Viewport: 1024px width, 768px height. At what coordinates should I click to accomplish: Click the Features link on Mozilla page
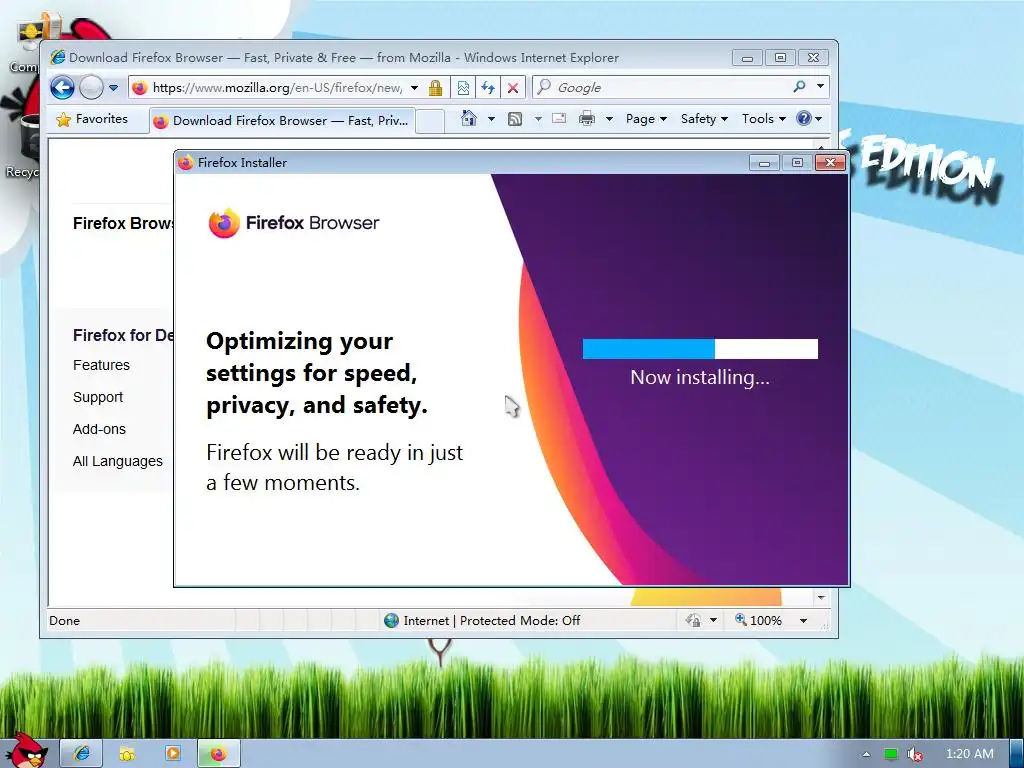pyautogui.click(x=101, y=365)
